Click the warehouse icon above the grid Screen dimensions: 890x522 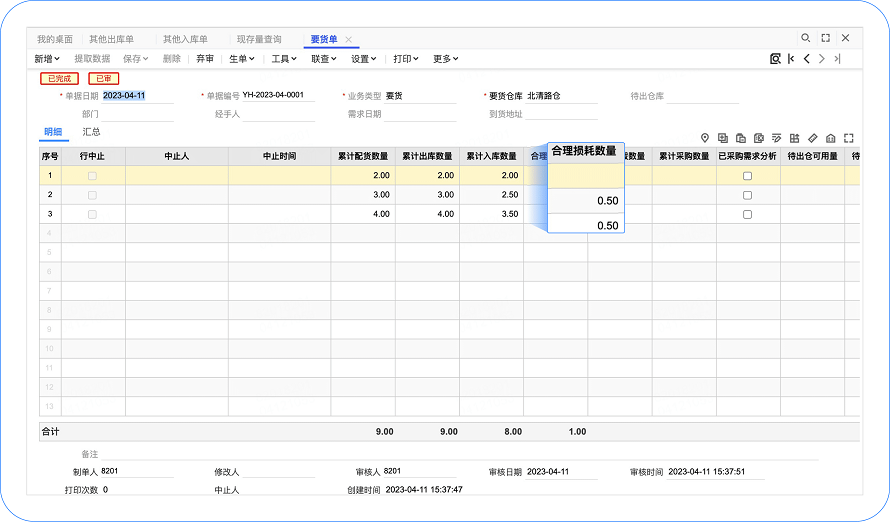(x=831, y=138)
